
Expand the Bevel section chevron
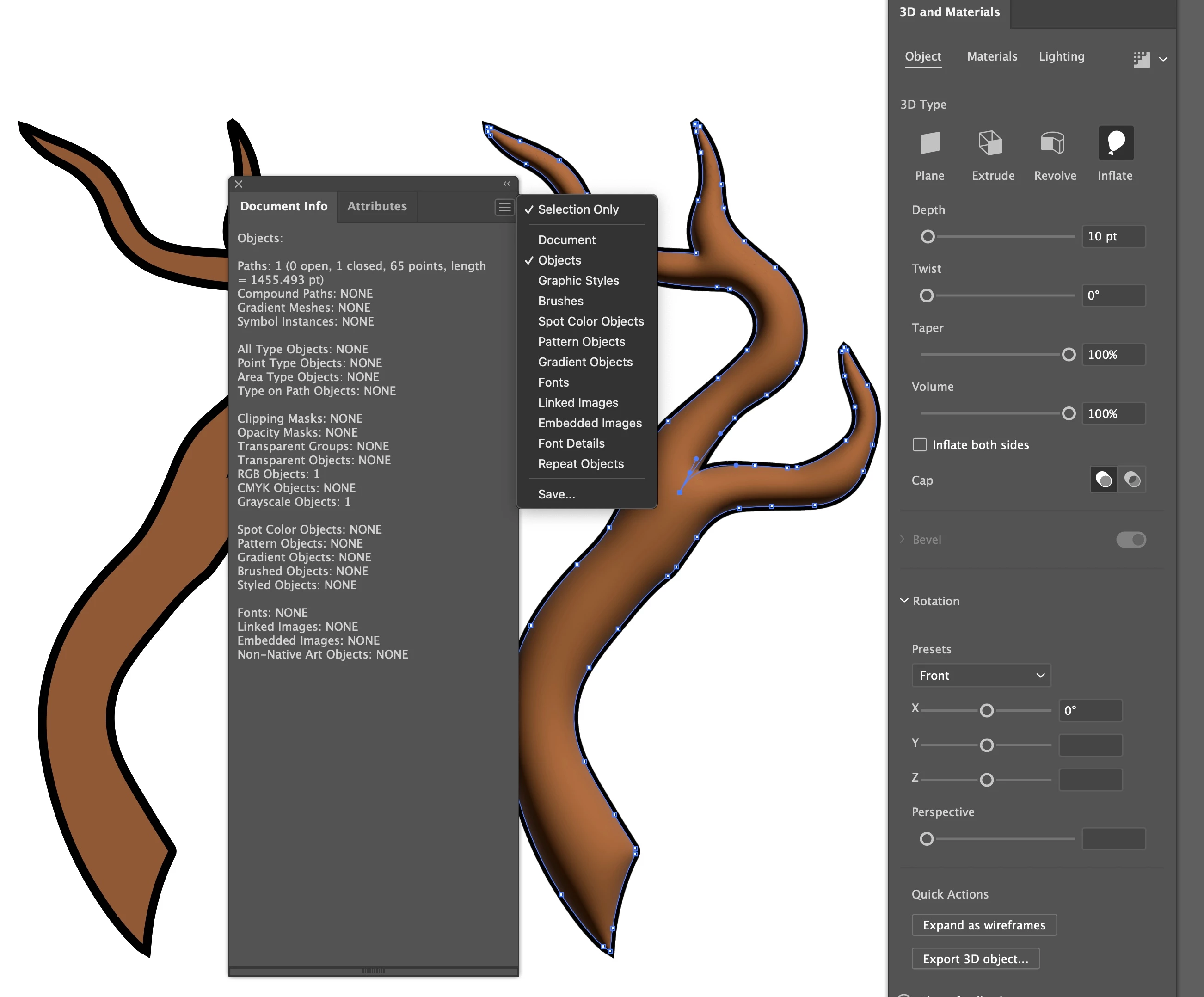(903, 540)
